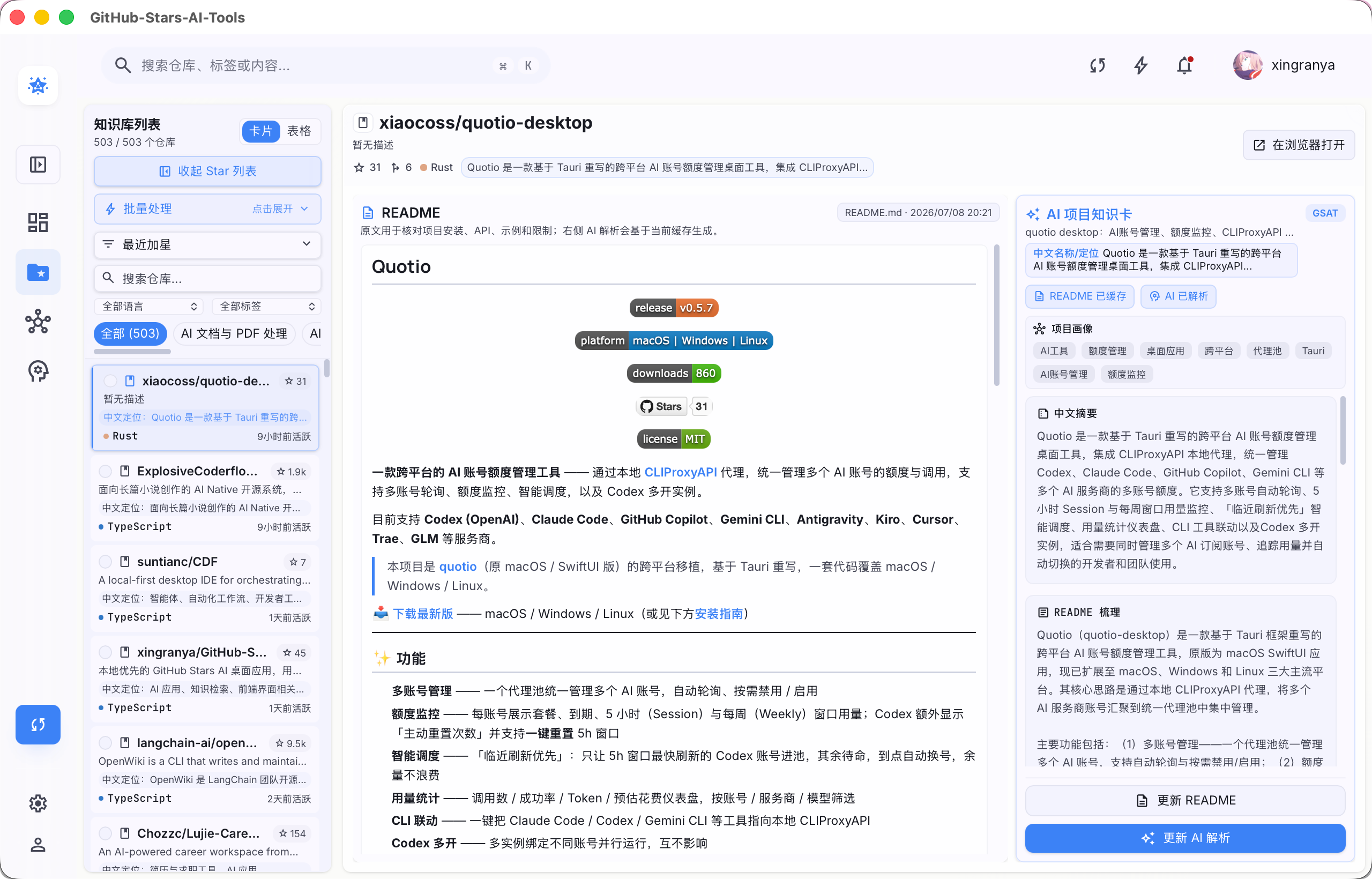Click the repo icon beside xiaocoss/quotio-desktop title
Viewport: 1372px width, 879px height.
click(362, 123)
